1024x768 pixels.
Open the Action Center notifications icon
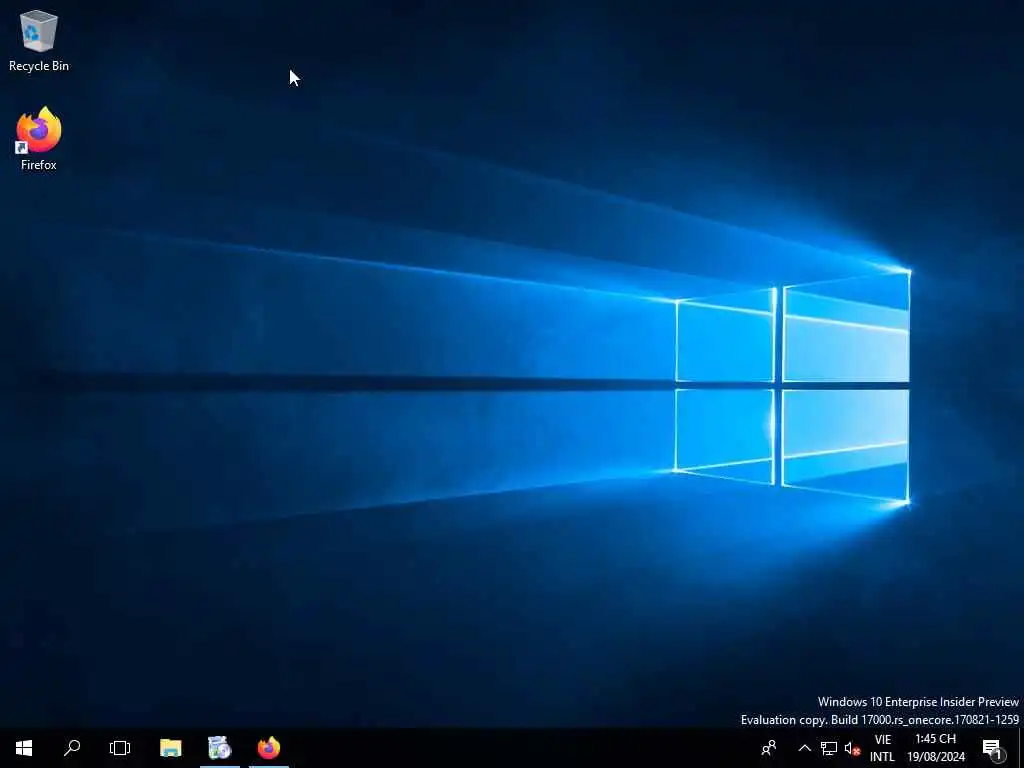[x=993, y=748]
